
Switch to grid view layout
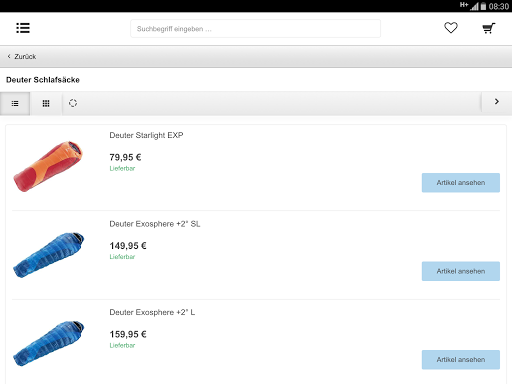[46, 104]
